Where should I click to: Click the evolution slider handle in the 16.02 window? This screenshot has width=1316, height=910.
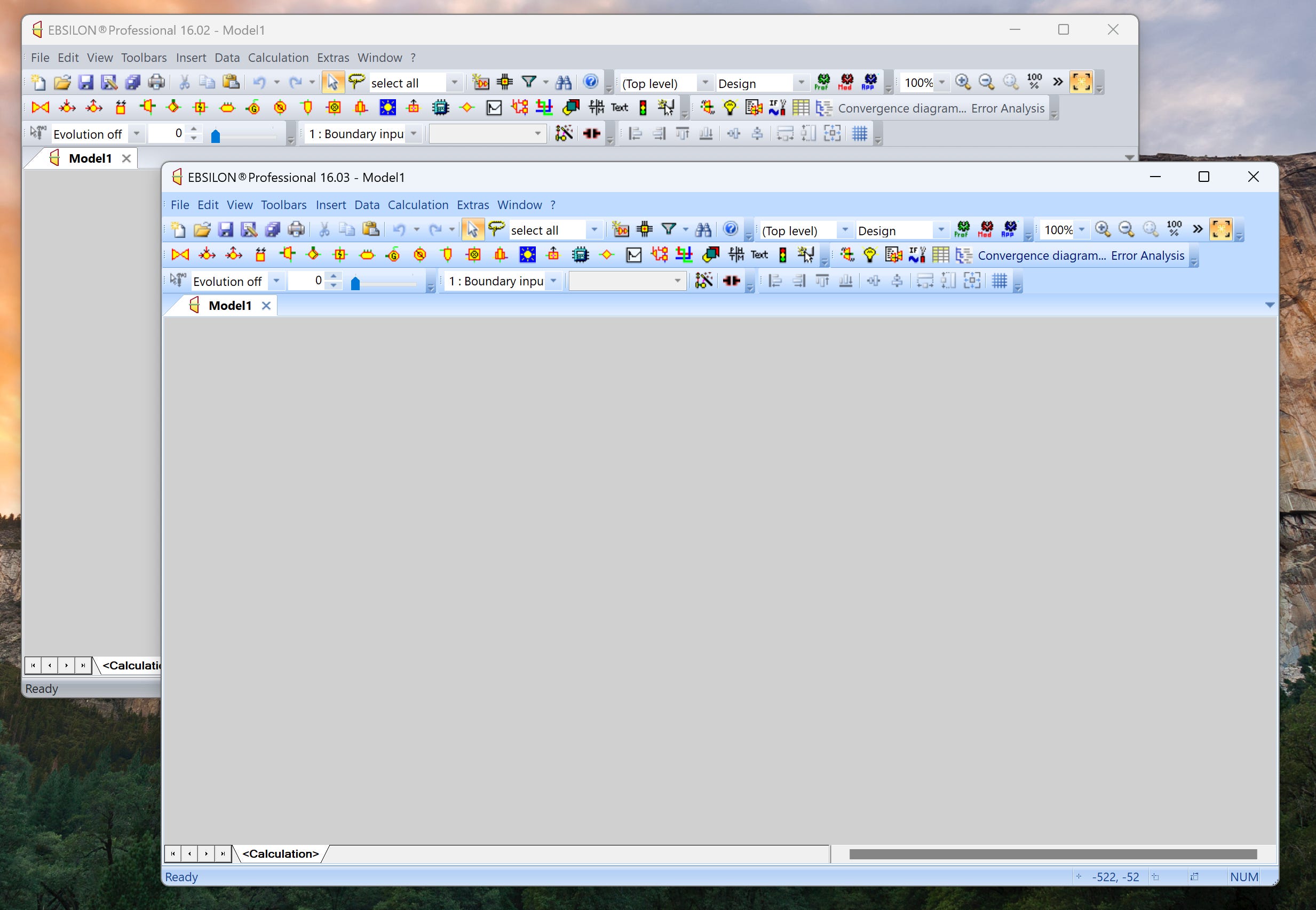point(215,136)
